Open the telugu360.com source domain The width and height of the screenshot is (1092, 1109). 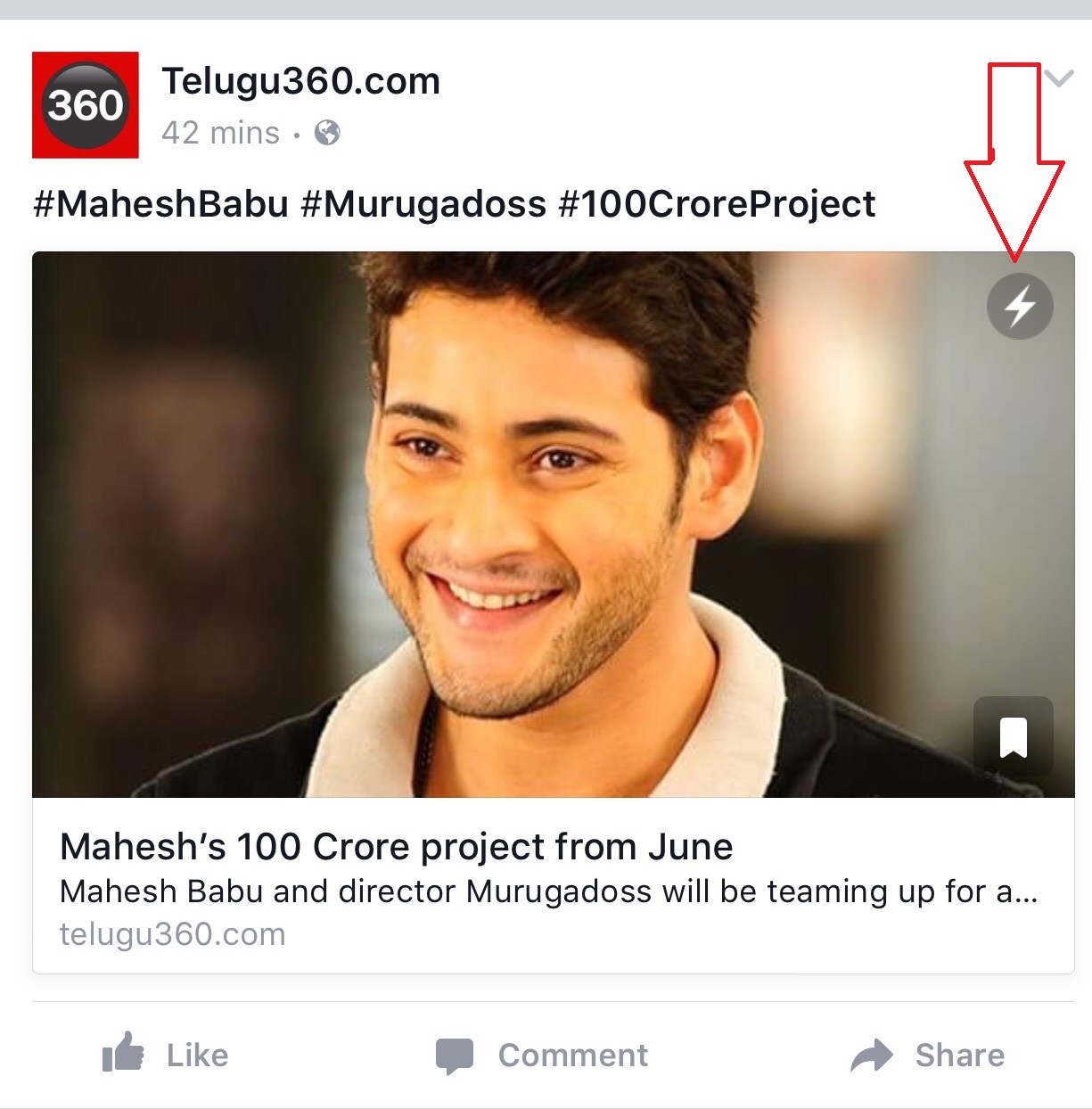pos(173,934)
